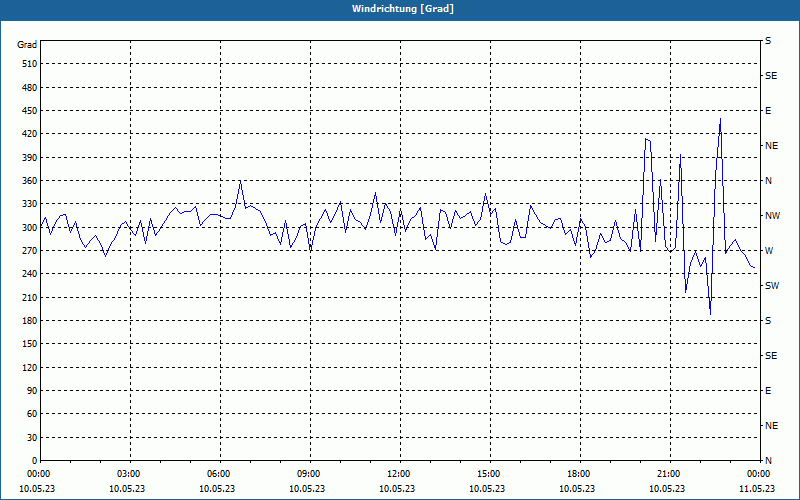This screenshot has height=500, width=800.
Task: Select the "N" compass label beside the 360 gridline
Action: [x=768, y=181]
